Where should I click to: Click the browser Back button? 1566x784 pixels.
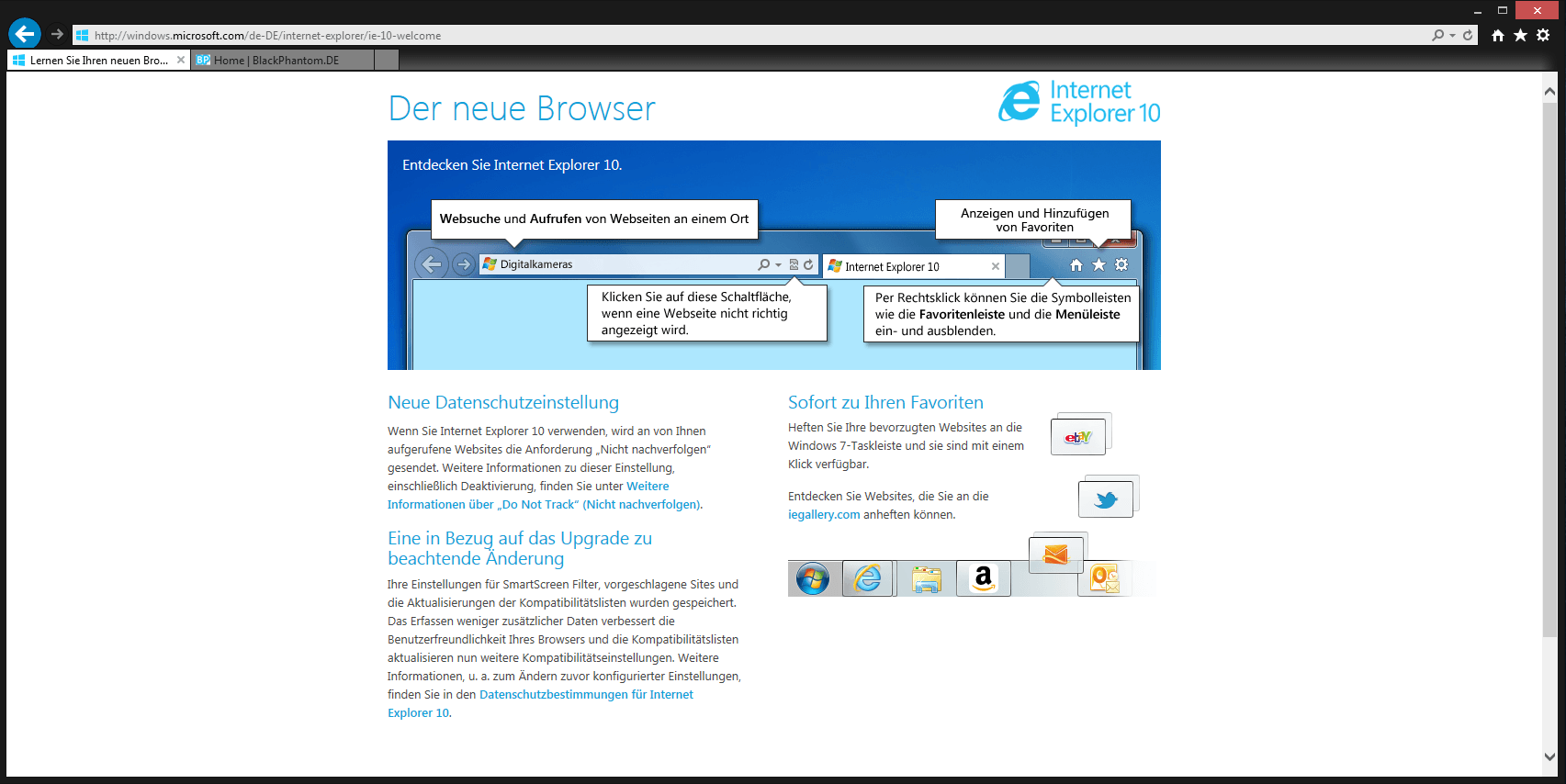[25, 34]
